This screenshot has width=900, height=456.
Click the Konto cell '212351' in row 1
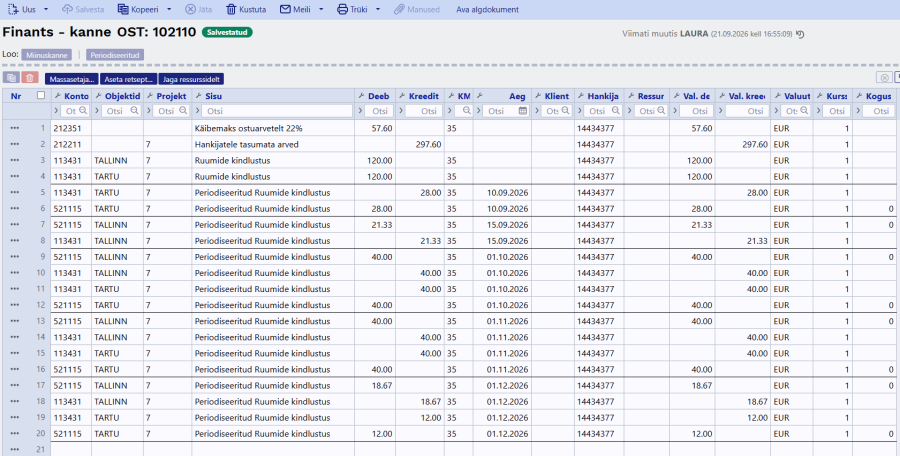[x=67, y=128]
